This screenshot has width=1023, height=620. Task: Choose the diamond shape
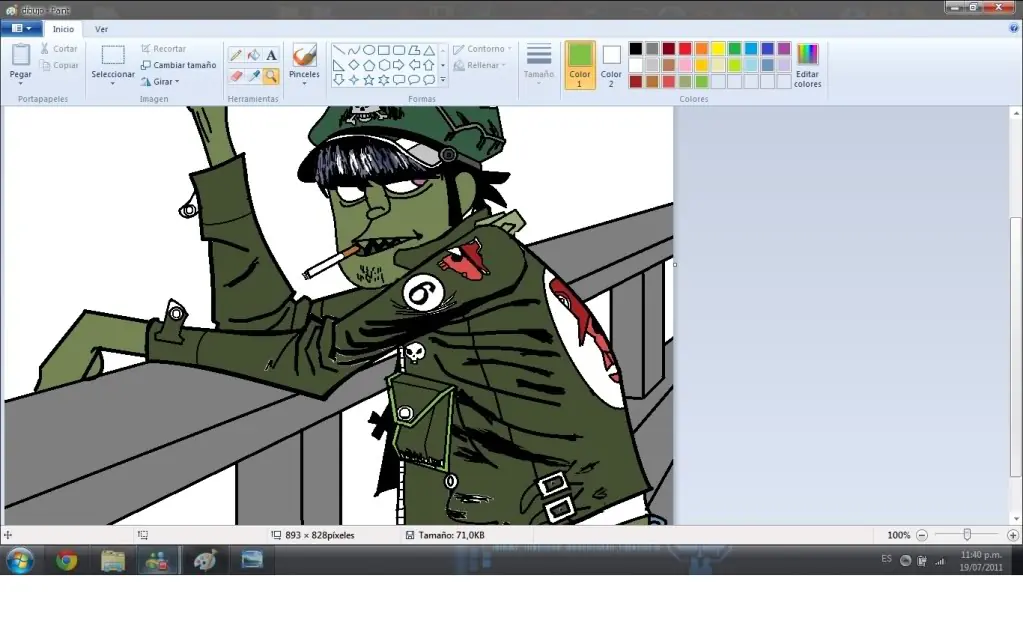tap(354, 65)
